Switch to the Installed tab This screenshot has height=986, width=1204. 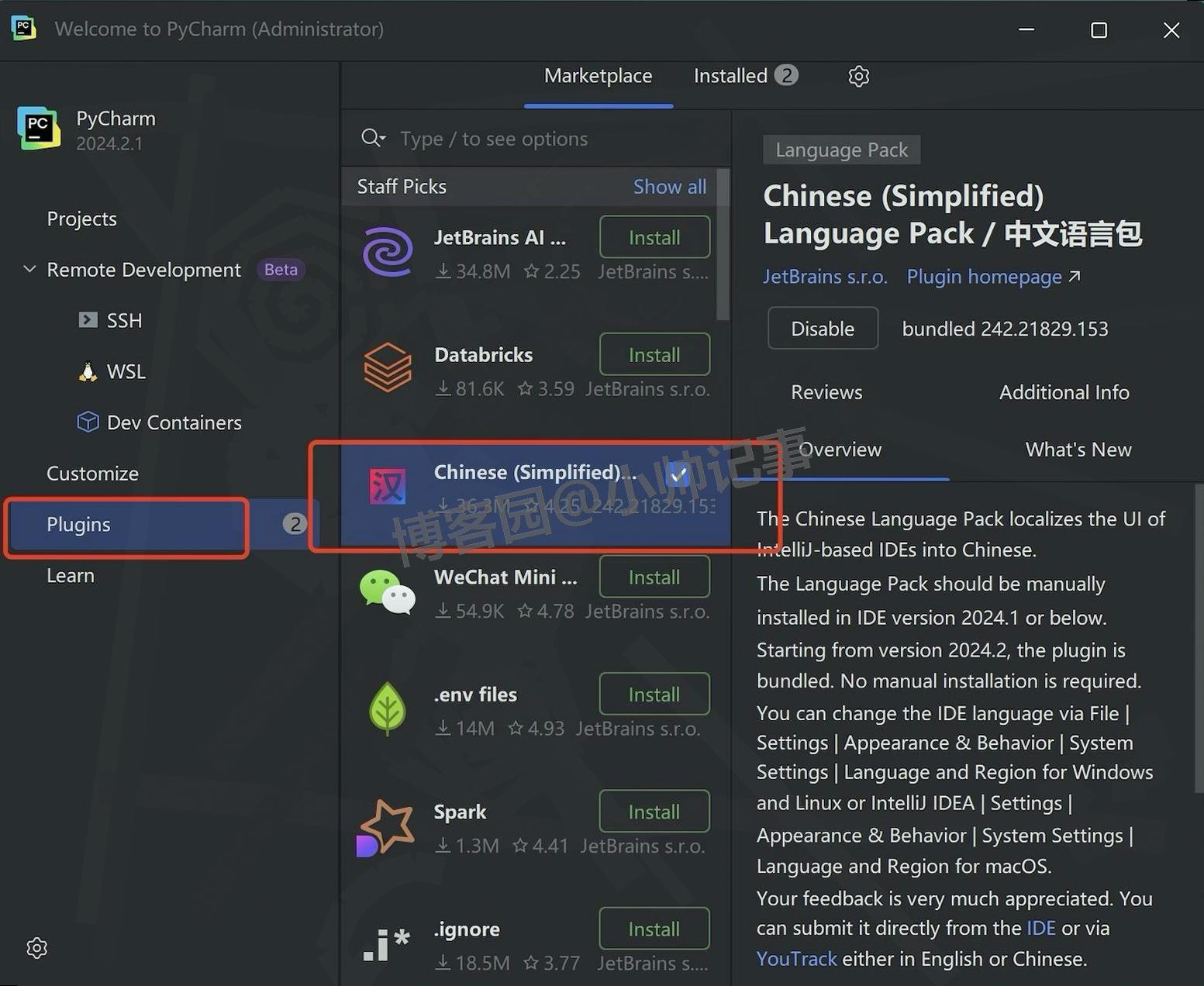point(730,75)
